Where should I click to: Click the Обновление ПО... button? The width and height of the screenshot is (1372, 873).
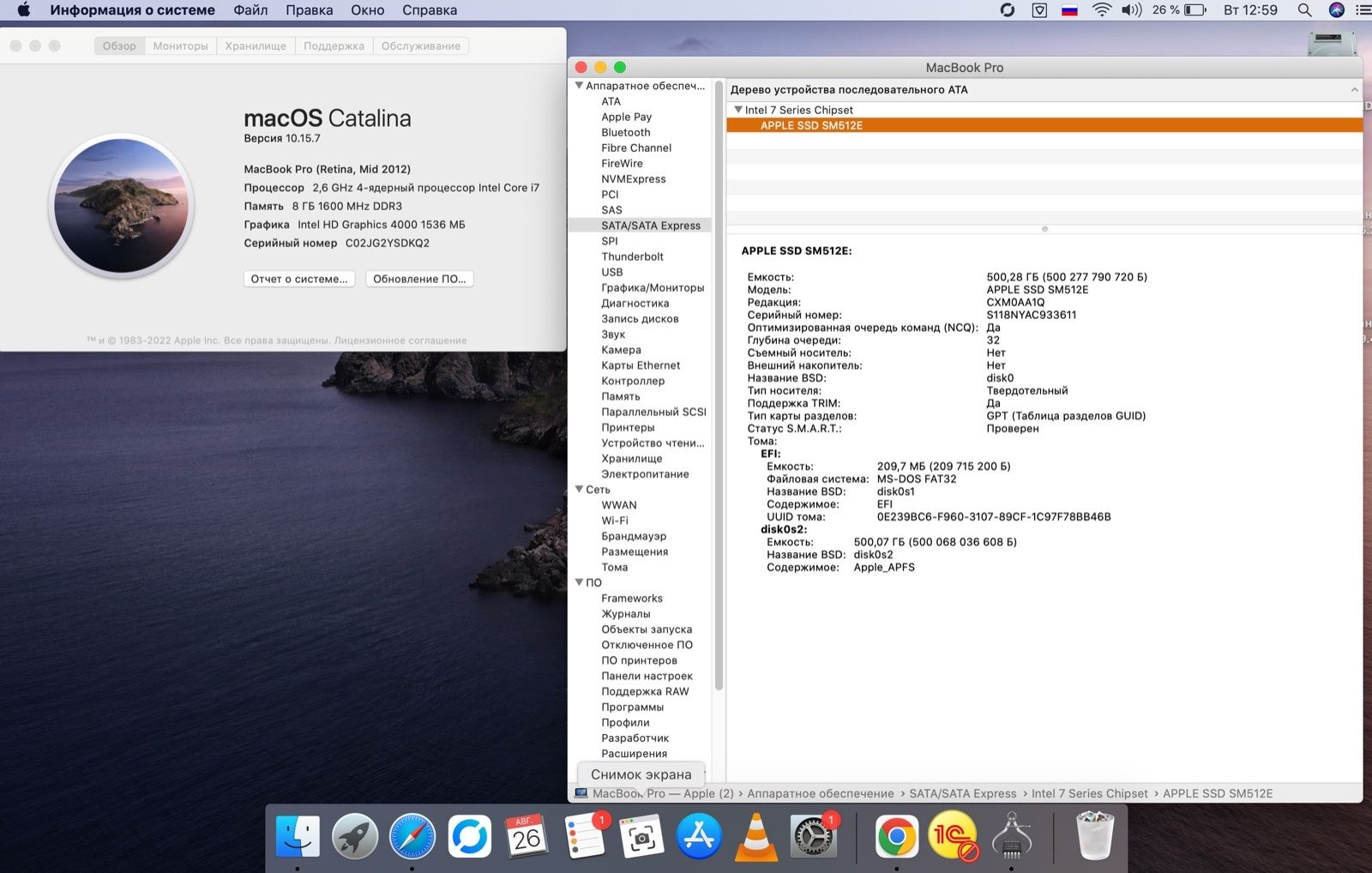click(419, 279)
